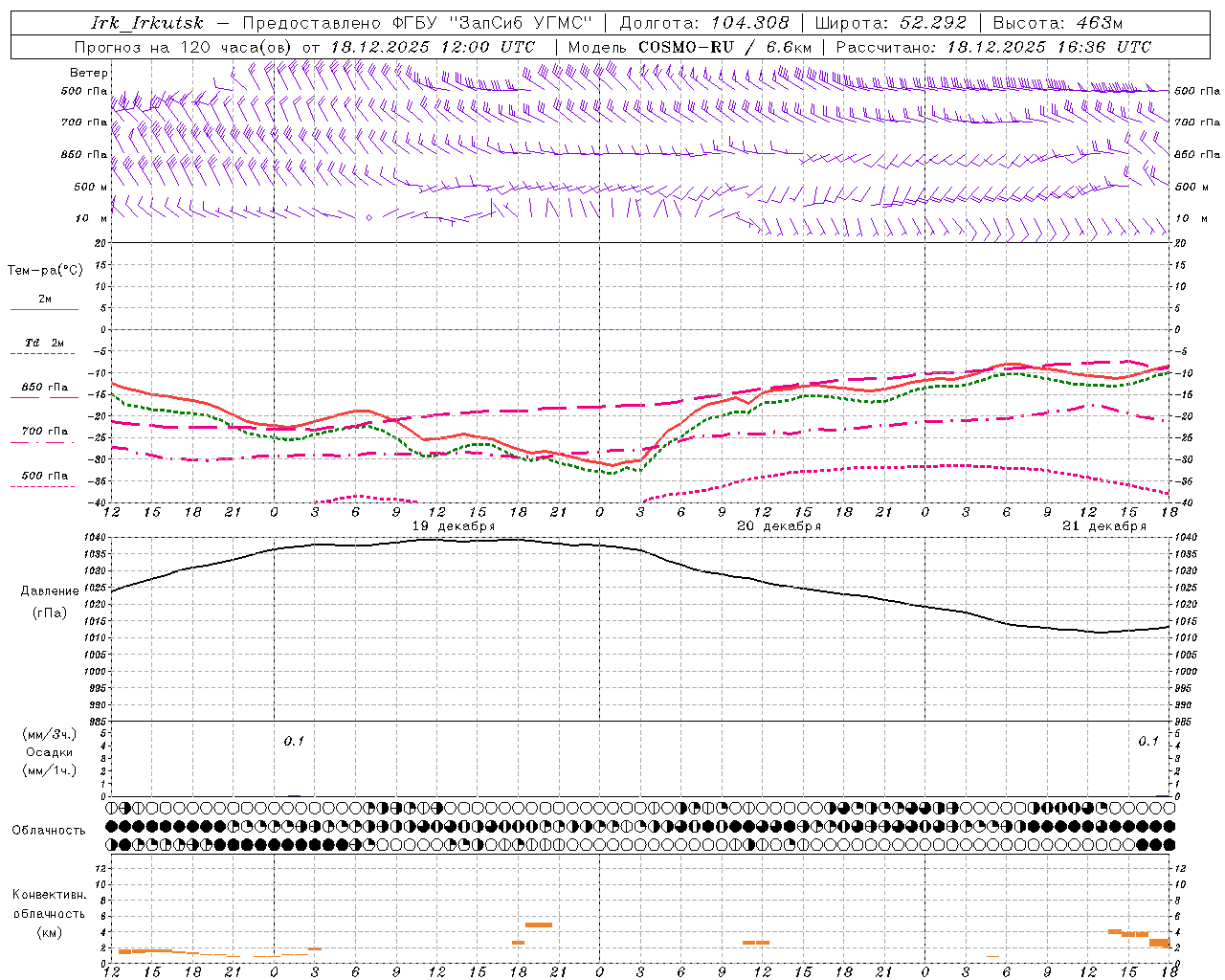Click the Ветер panel label
Screen dimensions: 1225x980
pyautogui.click(x=88, y=73)
